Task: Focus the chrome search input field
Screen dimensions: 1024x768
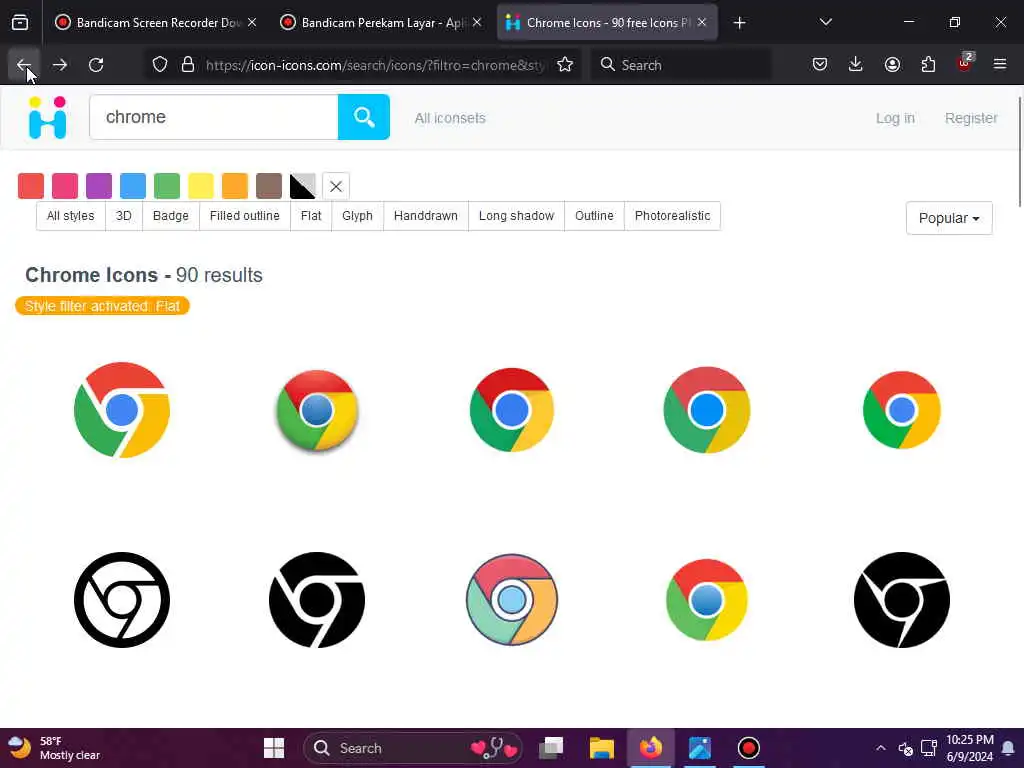Action: [x=214, y=117]
